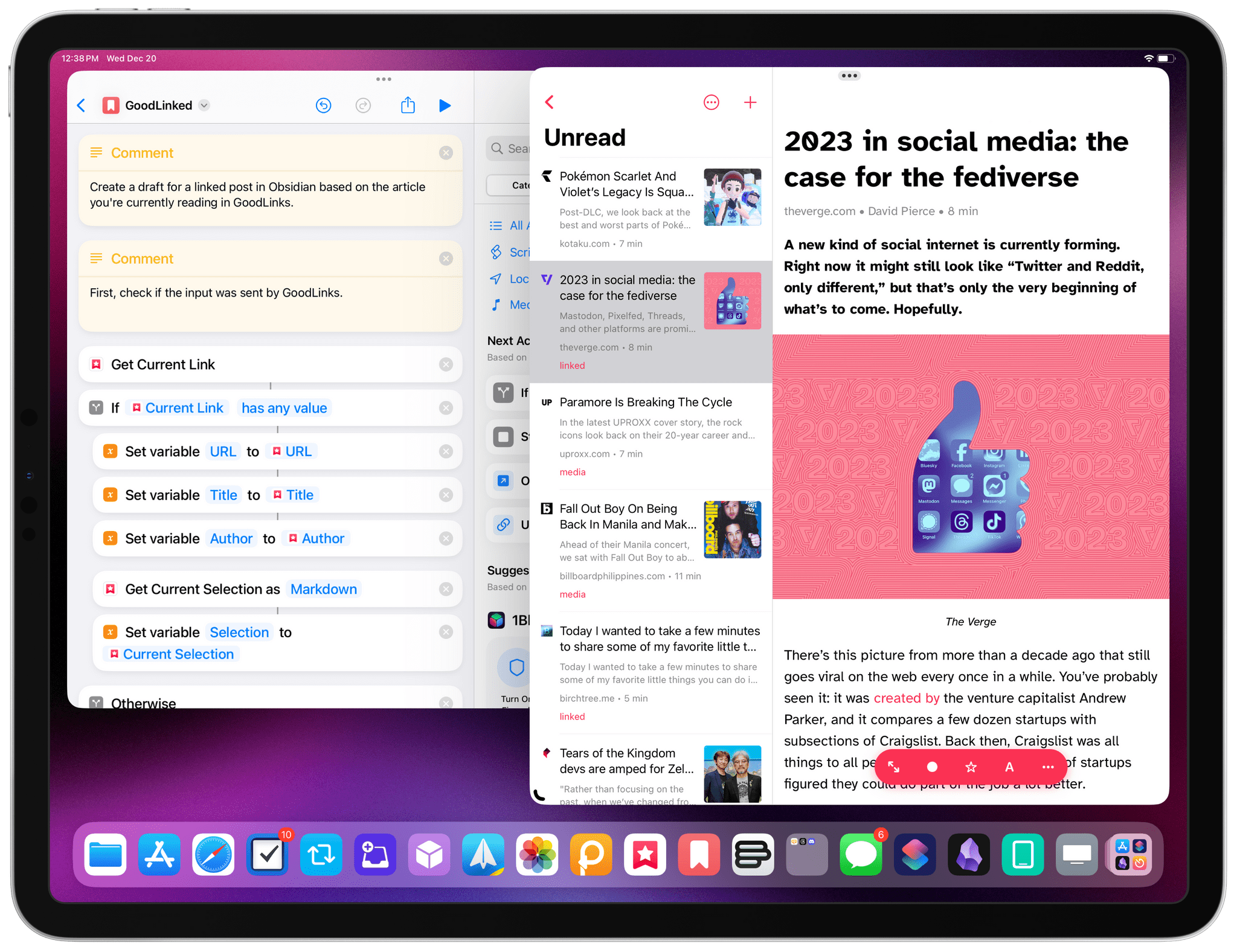Change the Markdown selection format
The height and width of the screenshot is (952, 1237).
324,589
